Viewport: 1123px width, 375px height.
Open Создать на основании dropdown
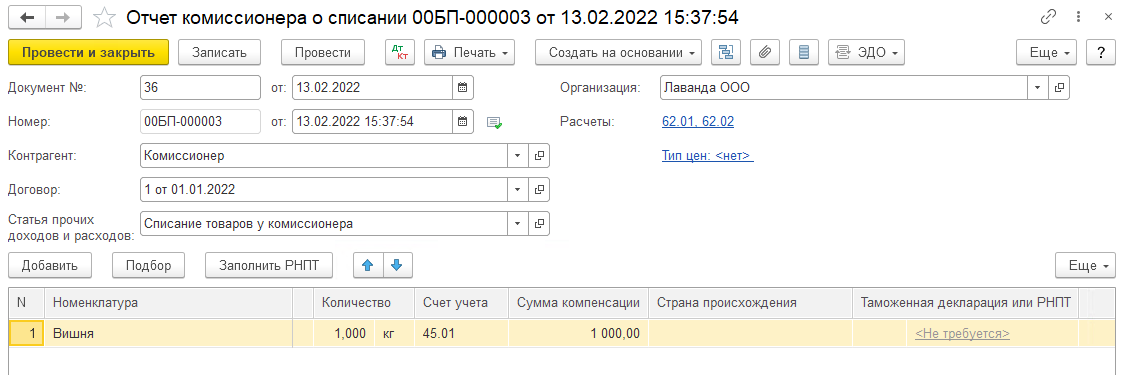pos(619,52)
